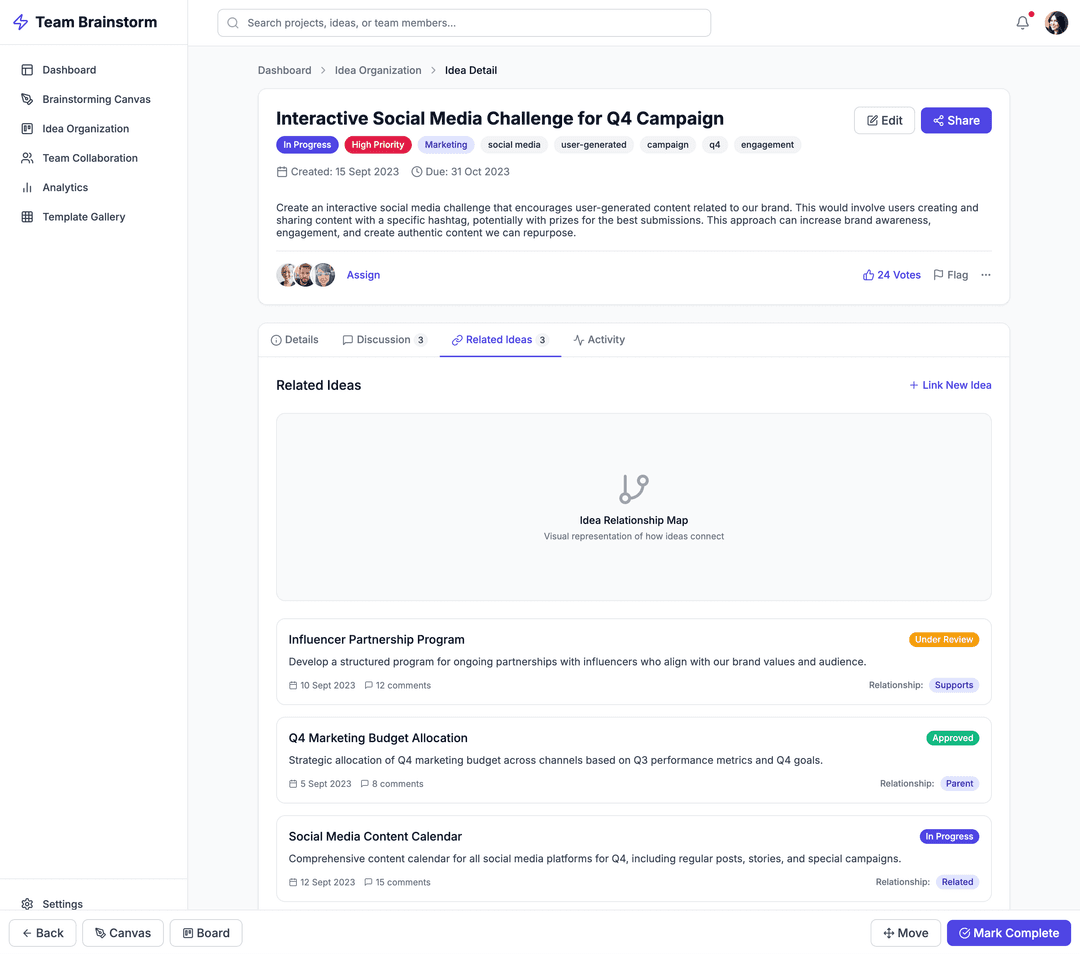Click the Edit button
This screenshot has width=1080, height=956.
point(884,120)
